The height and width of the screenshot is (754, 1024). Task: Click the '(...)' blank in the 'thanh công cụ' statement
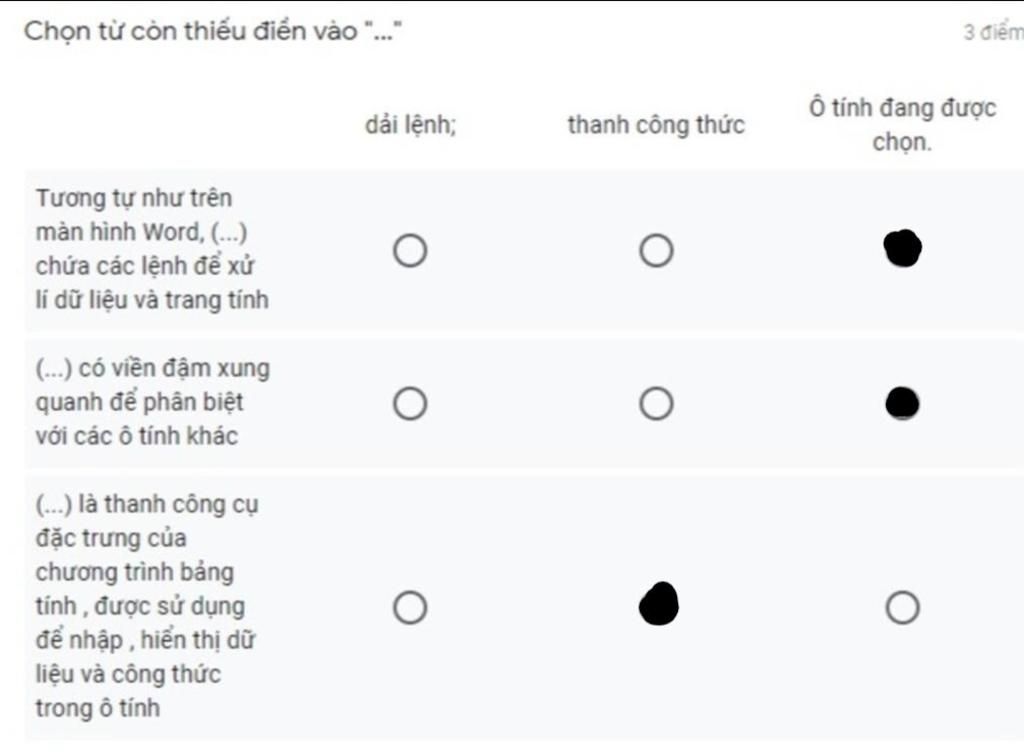click(x=53, y=504)
